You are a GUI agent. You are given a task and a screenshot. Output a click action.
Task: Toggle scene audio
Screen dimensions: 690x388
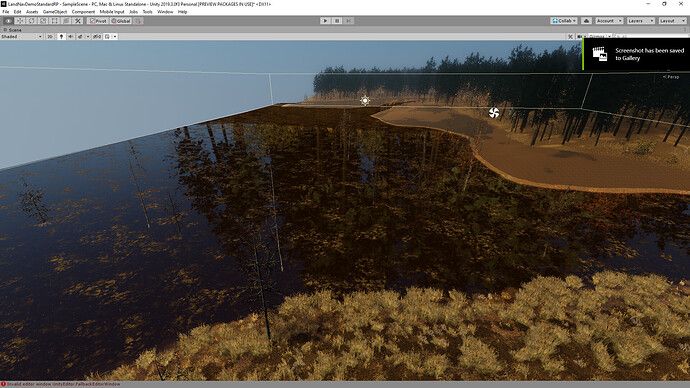point(70,37)
